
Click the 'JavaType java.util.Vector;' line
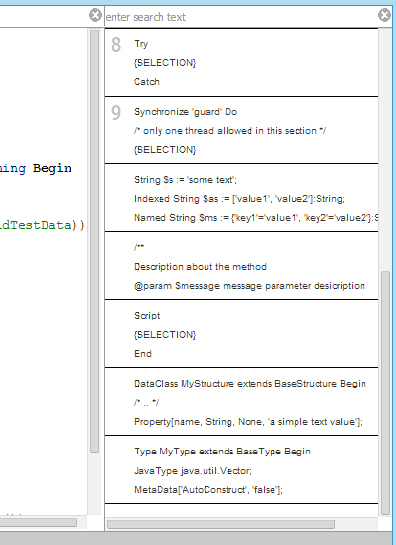coord(193,471)
